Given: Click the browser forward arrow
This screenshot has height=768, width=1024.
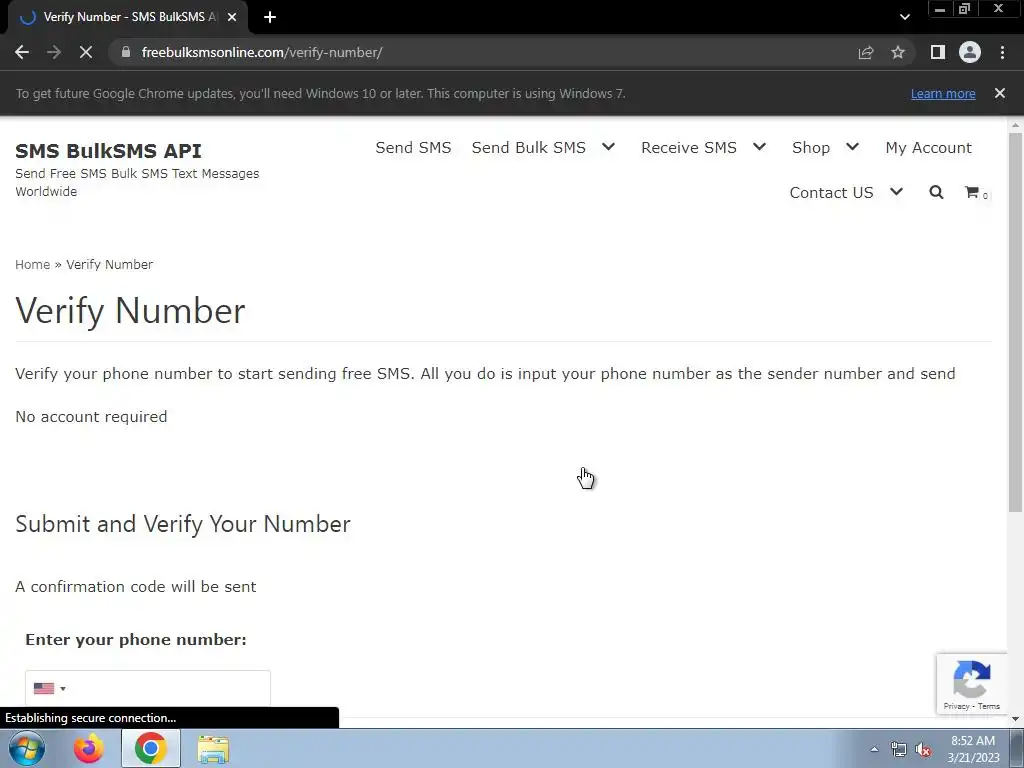Looking at the screenshot, I should click(54, 52).
